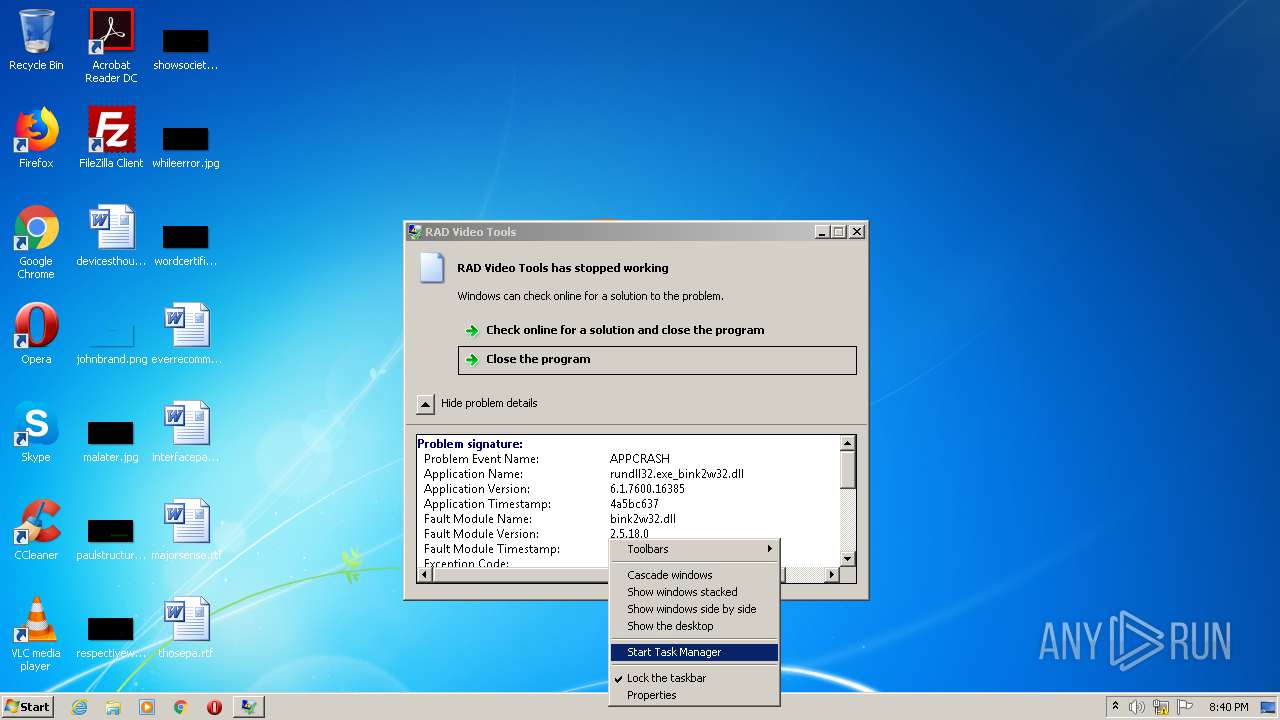Screen dimensions: 1280x720
Task: Open Internet Explorer from the taskbar
Action: click(79, 707)
